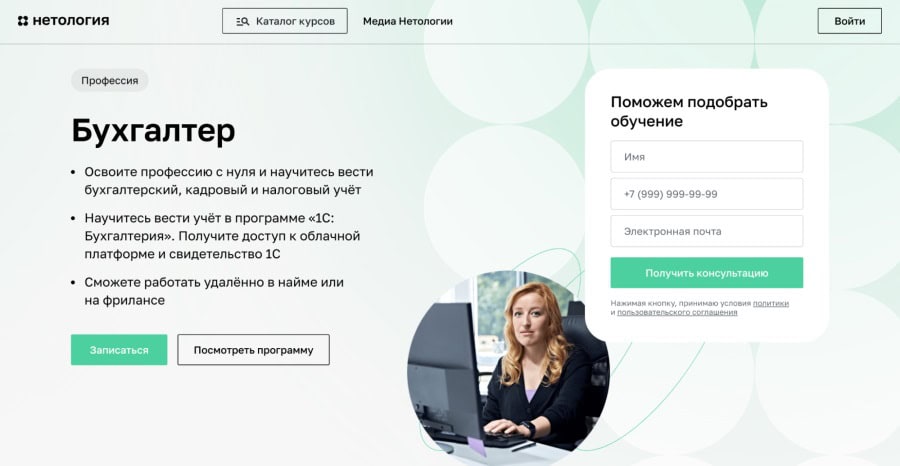Click the Записаться button
This screenshot has height=466, width=900.
(119, 350)
